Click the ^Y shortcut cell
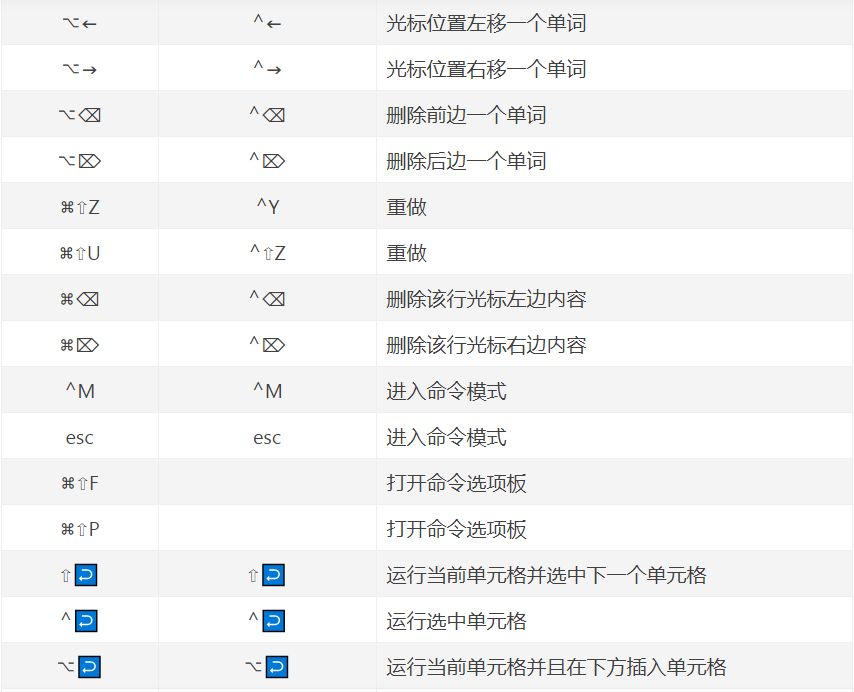This screenshot has width=854, height=692. coord(267,207)
